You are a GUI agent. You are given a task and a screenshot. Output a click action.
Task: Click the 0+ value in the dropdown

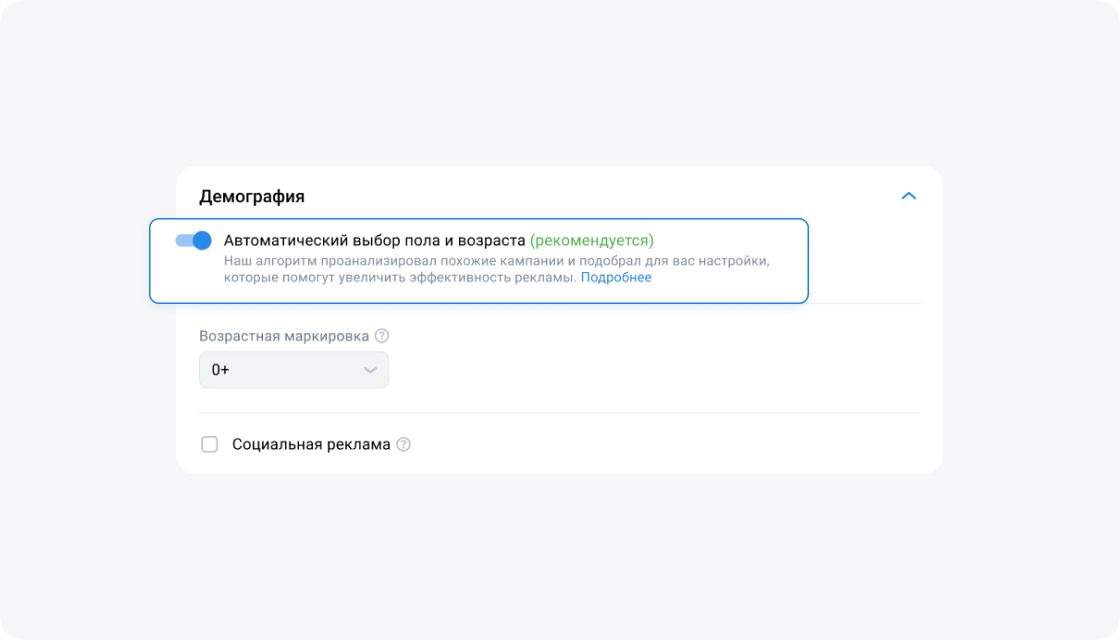coord(220,370)
